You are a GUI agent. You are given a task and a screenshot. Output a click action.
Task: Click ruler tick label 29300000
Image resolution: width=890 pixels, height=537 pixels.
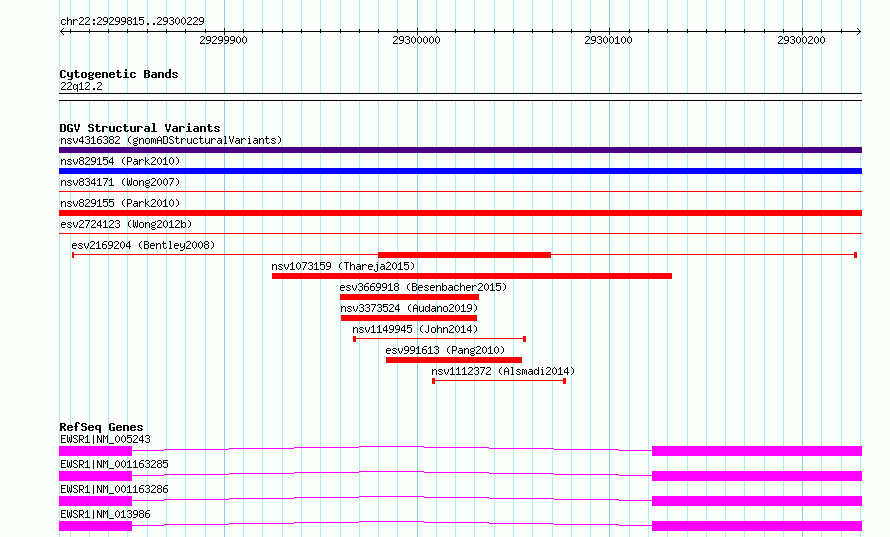coord(416,40)
